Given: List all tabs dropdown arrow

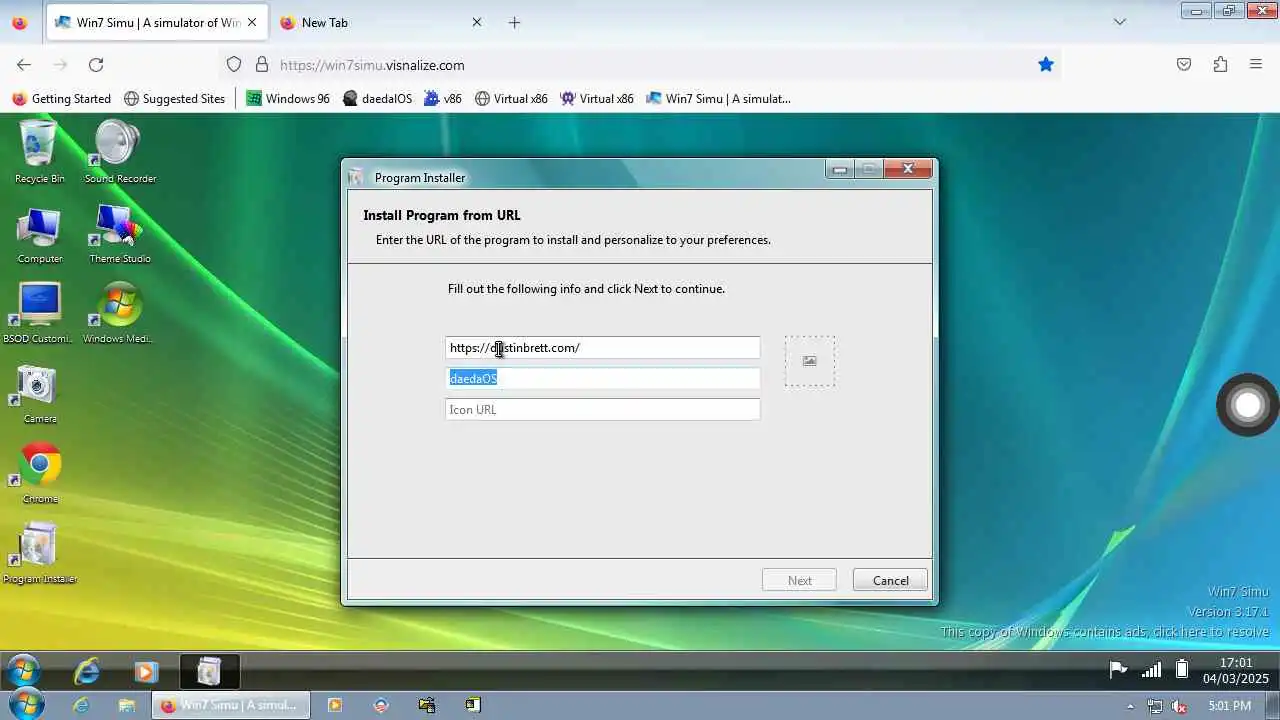Looking at the screenshot, I should [1120, 22].
